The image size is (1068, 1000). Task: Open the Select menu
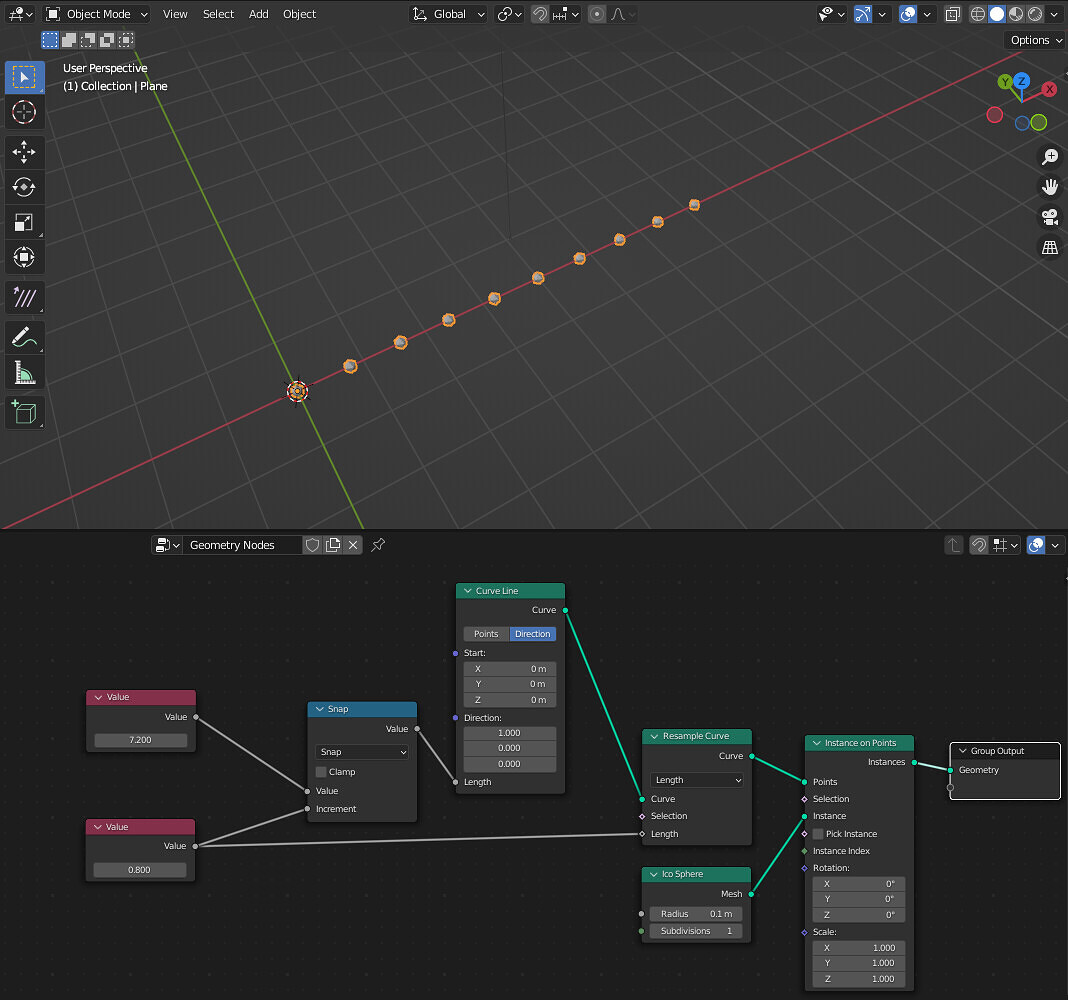(x=218, y=14)
